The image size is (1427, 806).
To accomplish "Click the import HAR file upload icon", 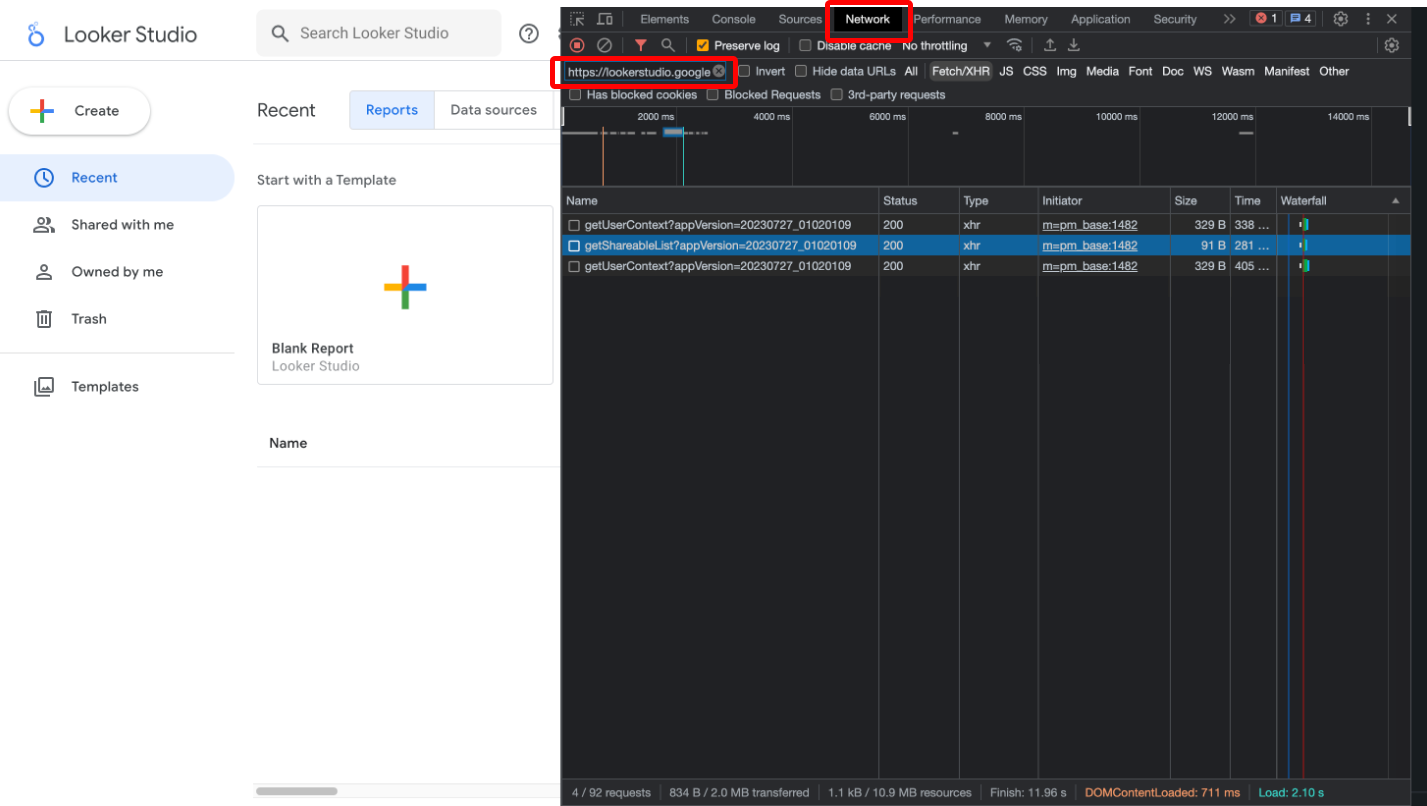I will click(x=1049, y=45).
